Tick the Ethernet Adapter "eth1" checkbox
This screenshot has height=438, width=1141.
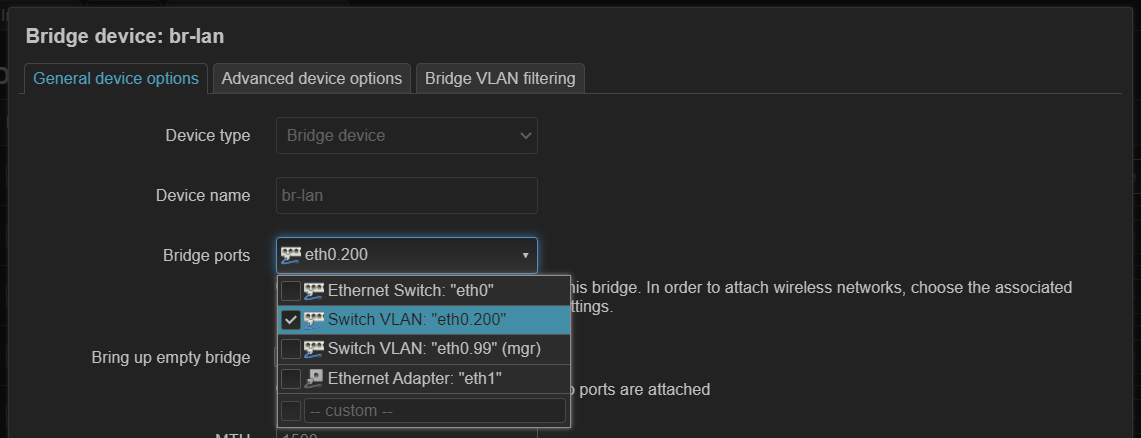[x=291, y=379]
